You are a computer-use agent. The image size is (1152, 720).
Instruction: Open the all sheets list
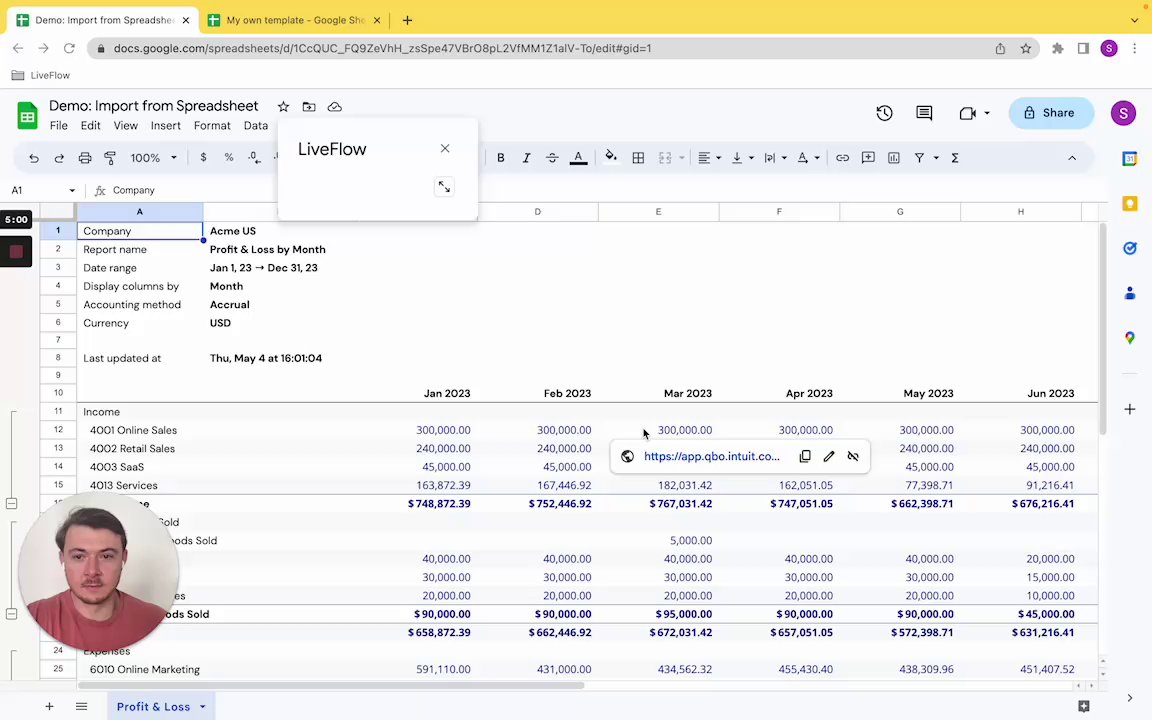pos(82,707)
